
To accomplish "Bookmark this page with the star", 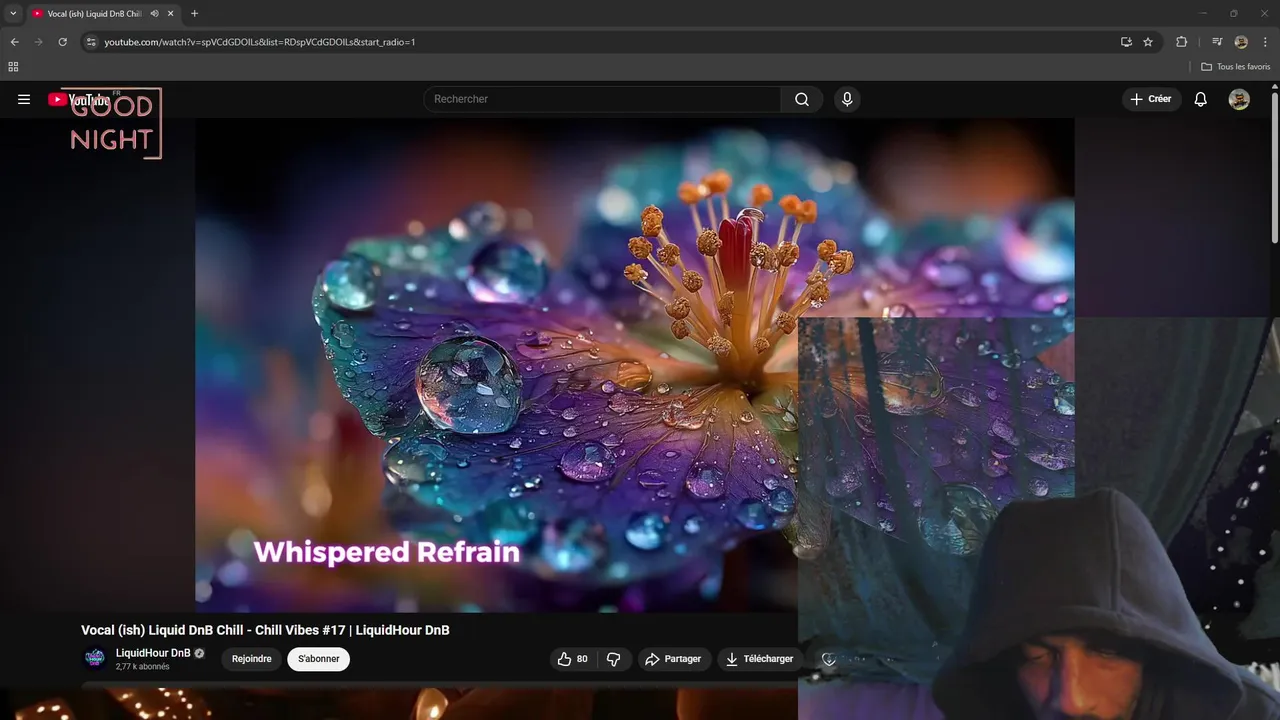I will click(1148, 42).
